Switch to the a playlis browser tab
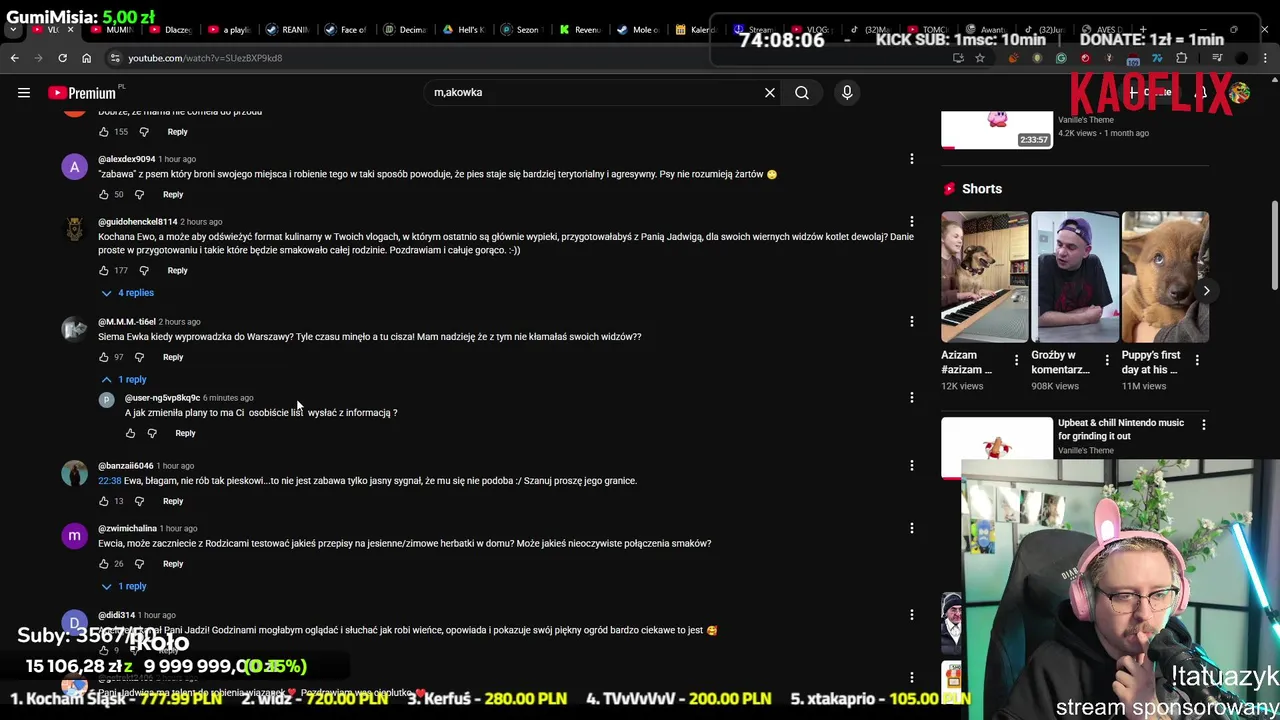 point(228,30)
